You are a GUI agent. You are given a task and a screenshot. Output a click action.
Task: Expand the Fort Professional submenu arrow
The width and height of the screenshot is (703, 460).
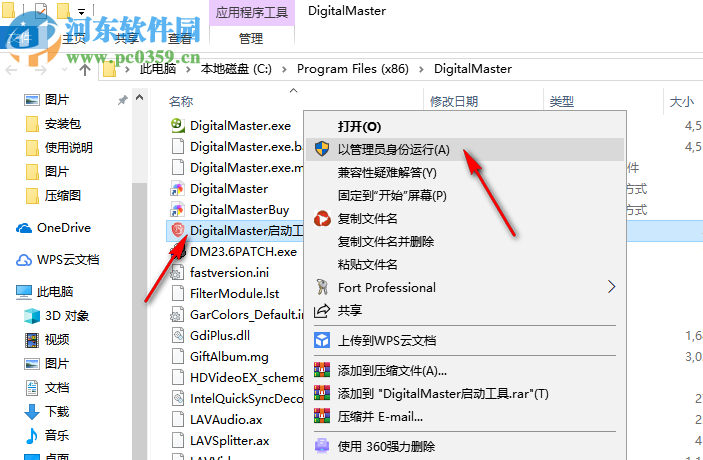tap(612, 287)
